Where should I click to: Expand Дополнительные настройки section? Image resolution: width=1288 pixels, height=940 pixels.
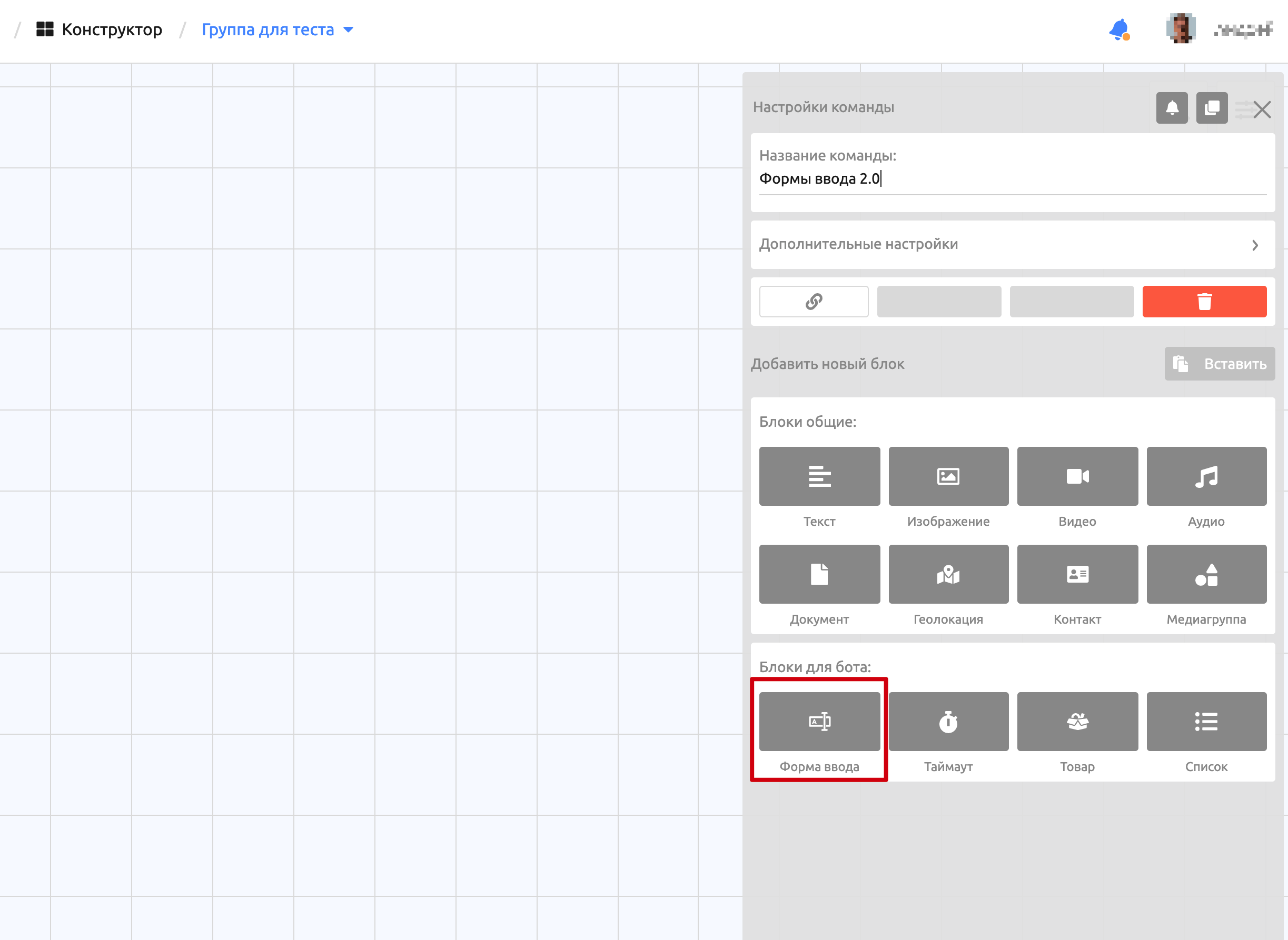click(1012, 244)
